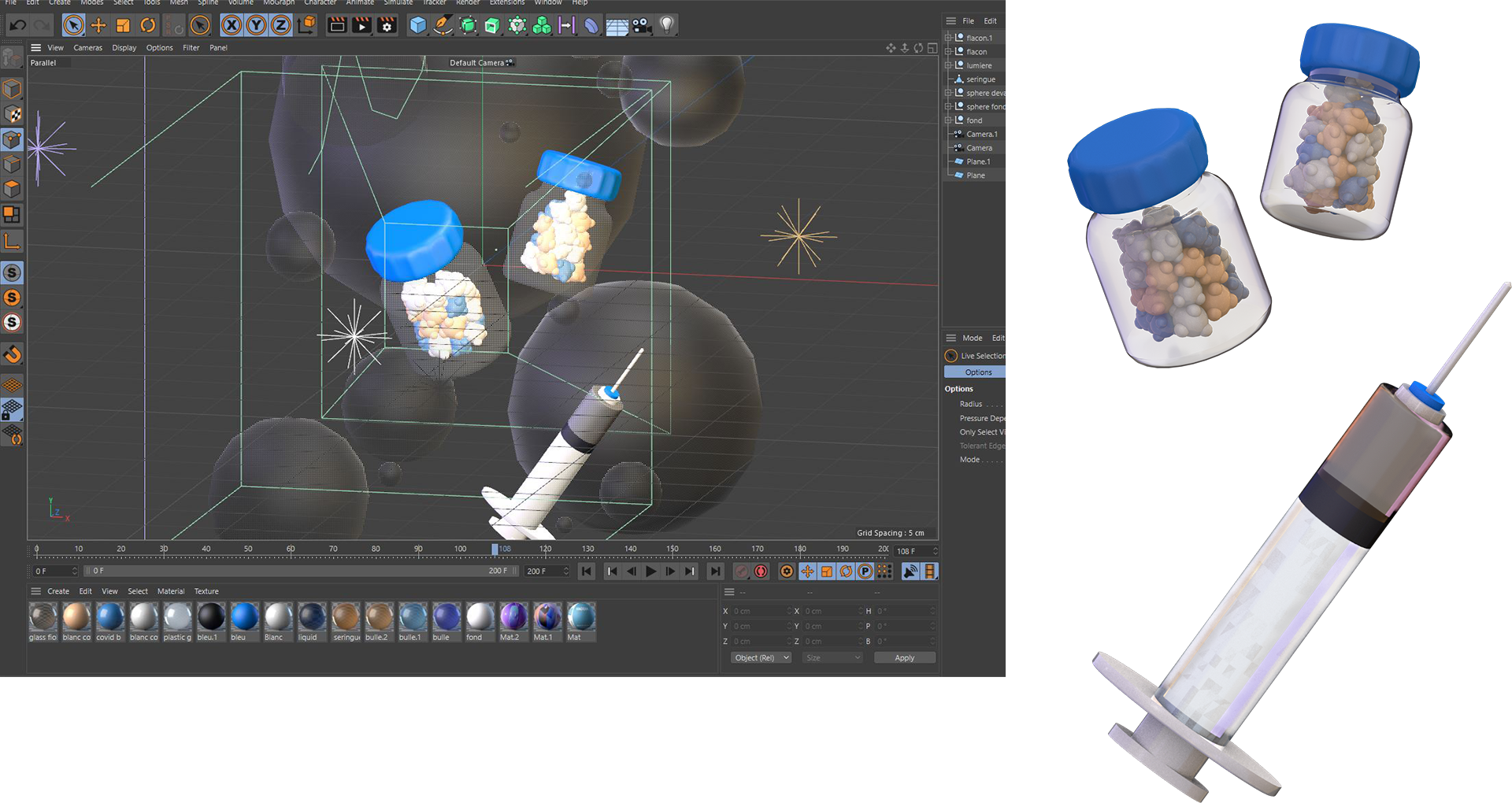Open the Bend deformer icon
Viewport: 1512px width, 803px height.
click(x=591, y=25)
